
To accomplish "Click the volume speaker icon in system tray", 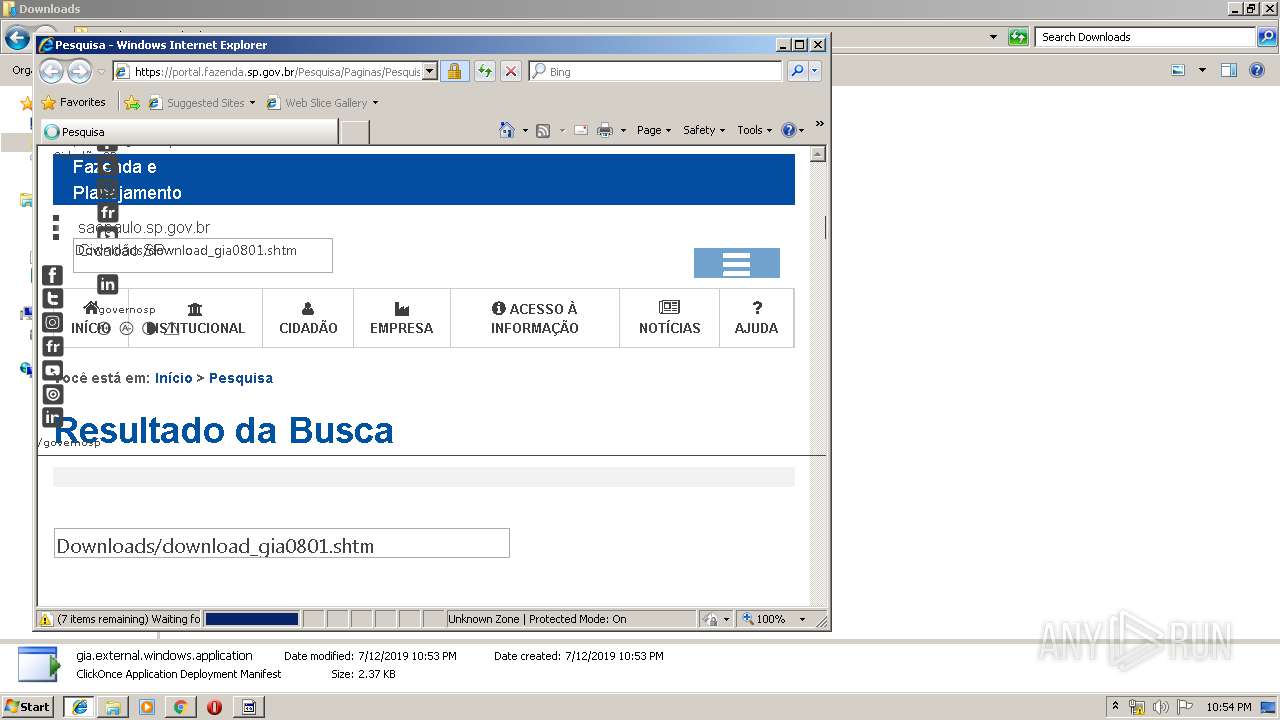I will (1160, 707).
